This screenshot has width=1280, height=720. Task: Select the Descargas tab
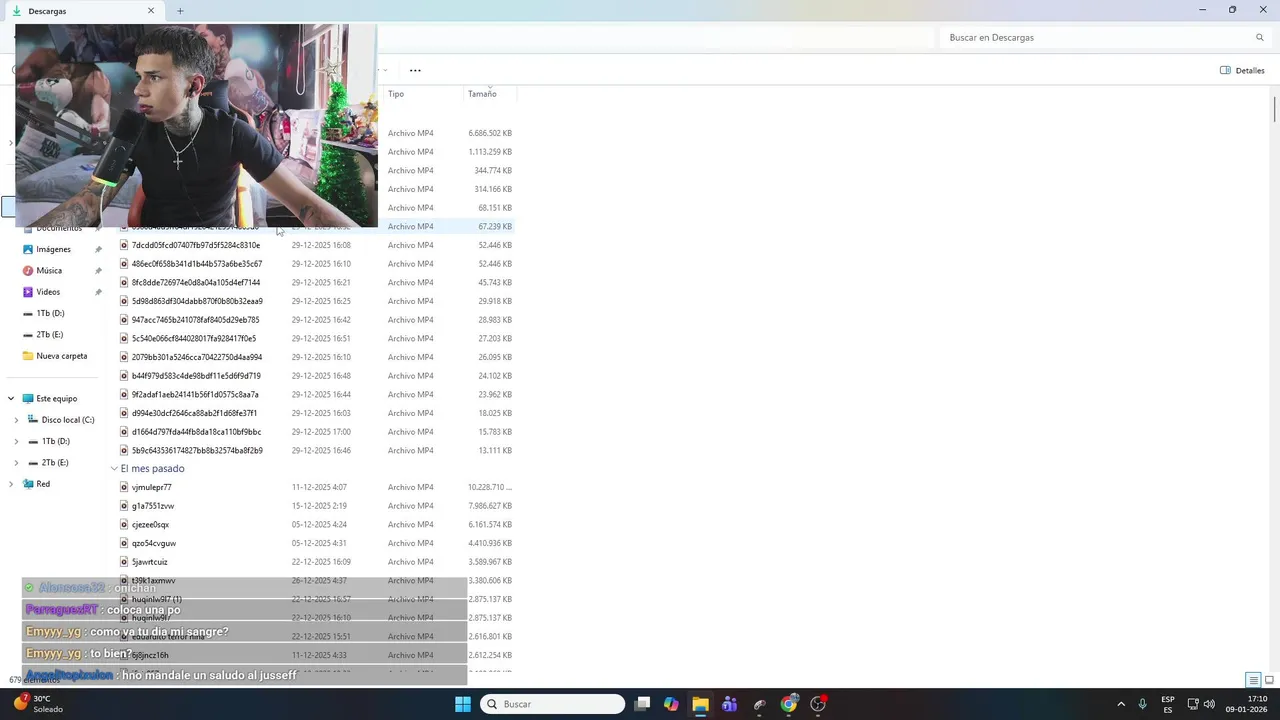tap(84, 11)
